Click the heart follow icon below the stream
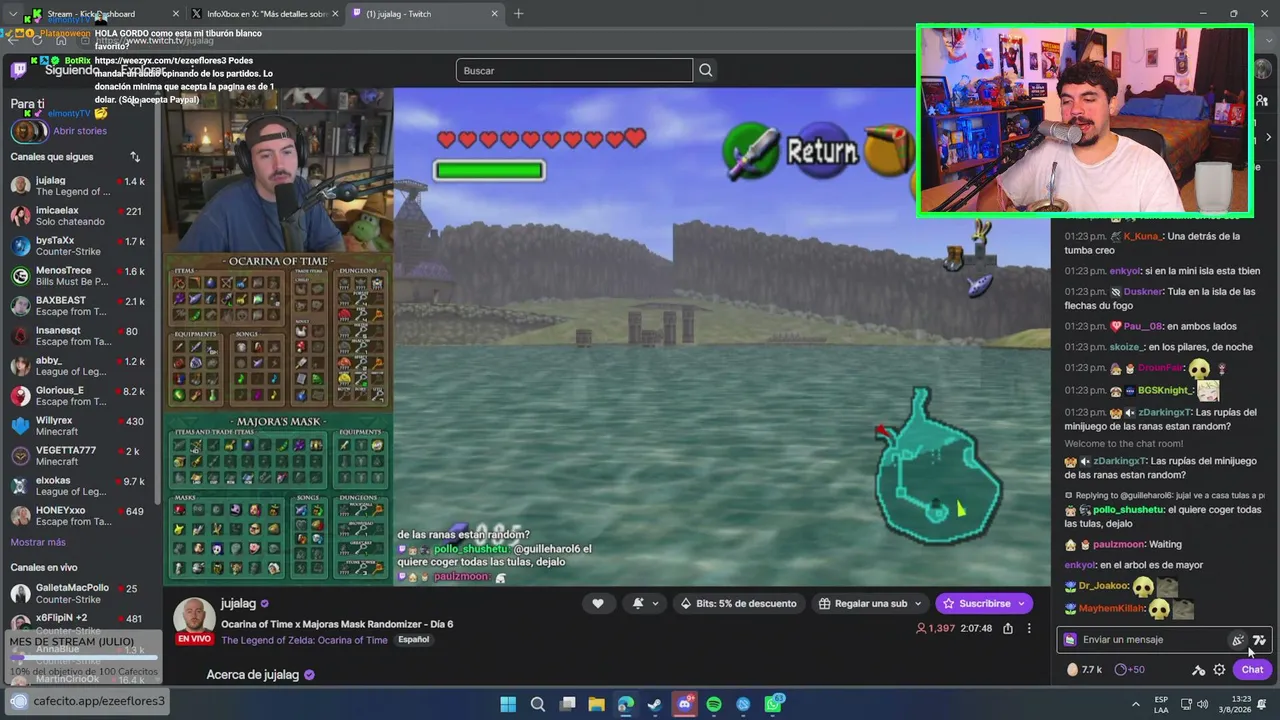Image resolution: width=1280 pixels, height=720 pixels. tap(598, 603)
